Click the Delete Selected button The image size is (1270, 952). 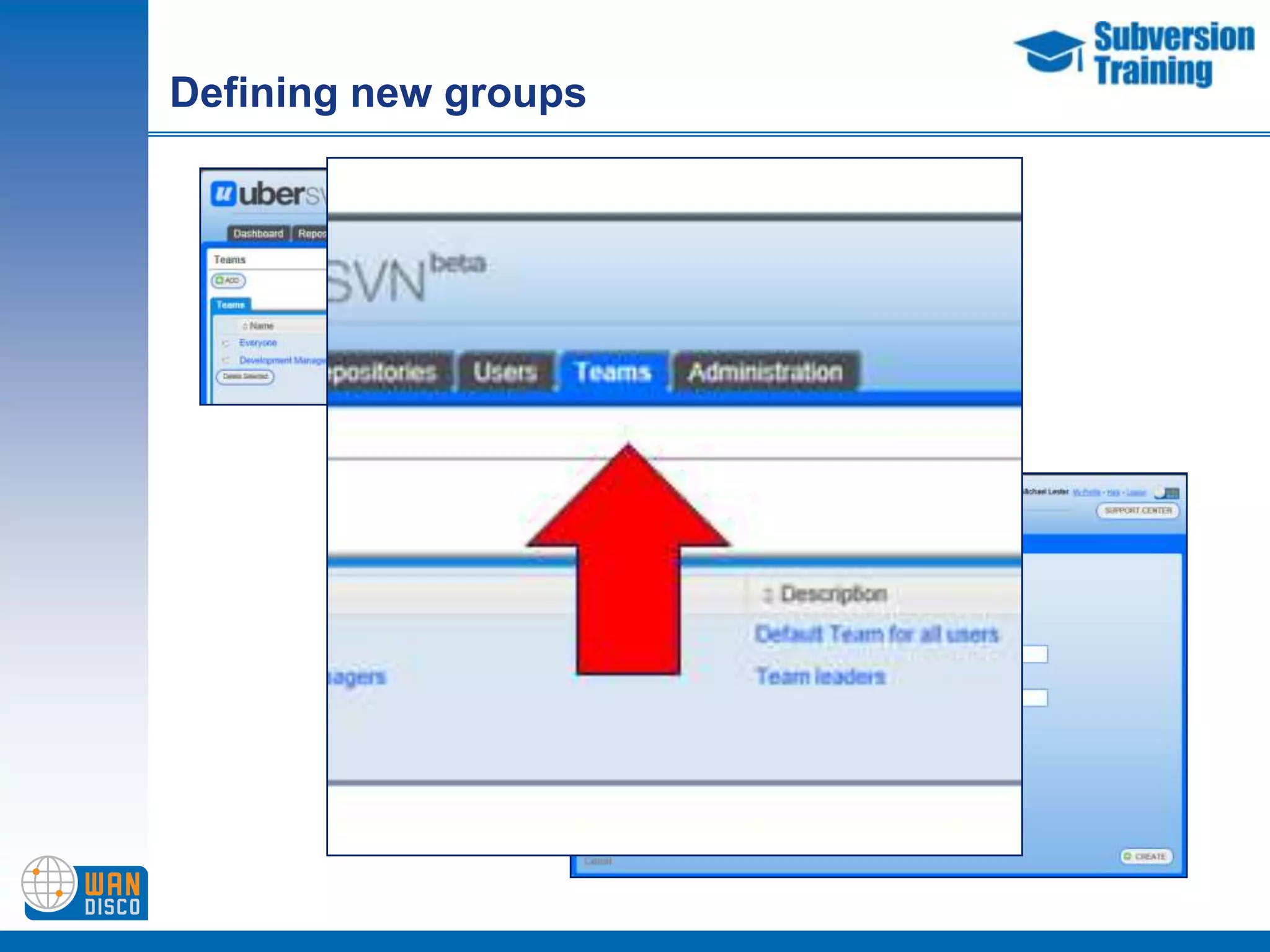point(245,377)
